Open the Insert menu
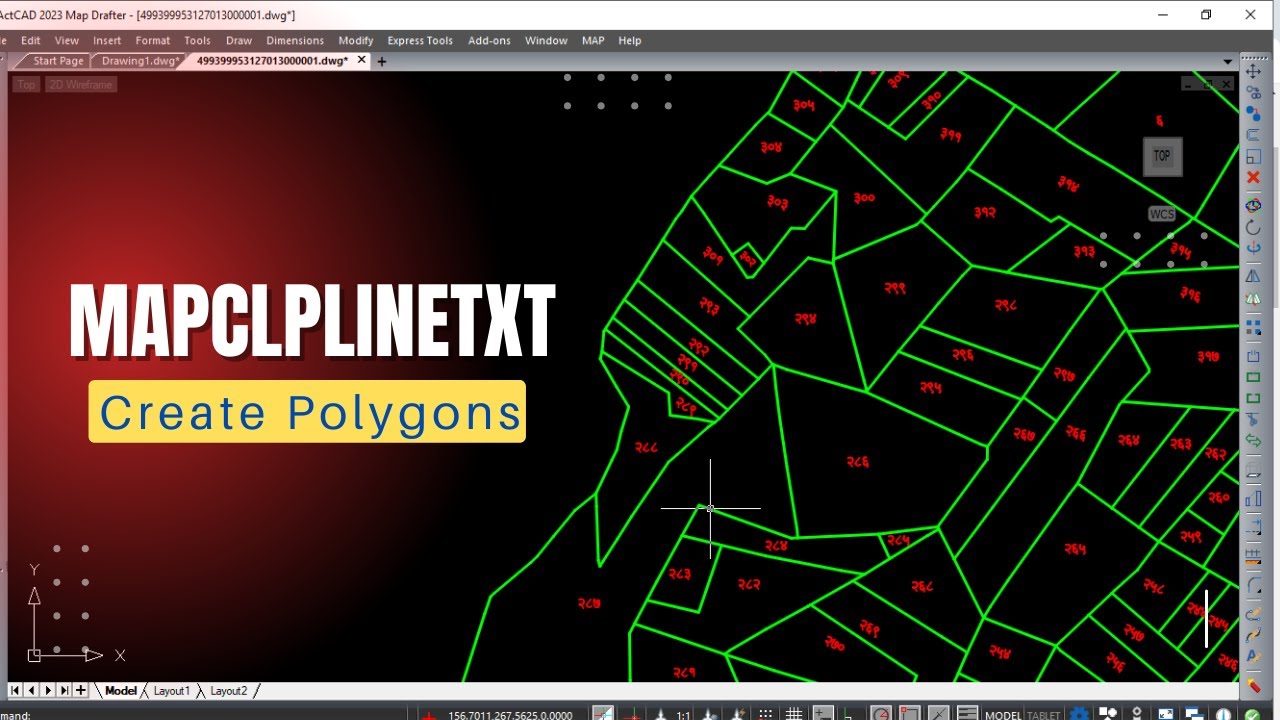 107,40
